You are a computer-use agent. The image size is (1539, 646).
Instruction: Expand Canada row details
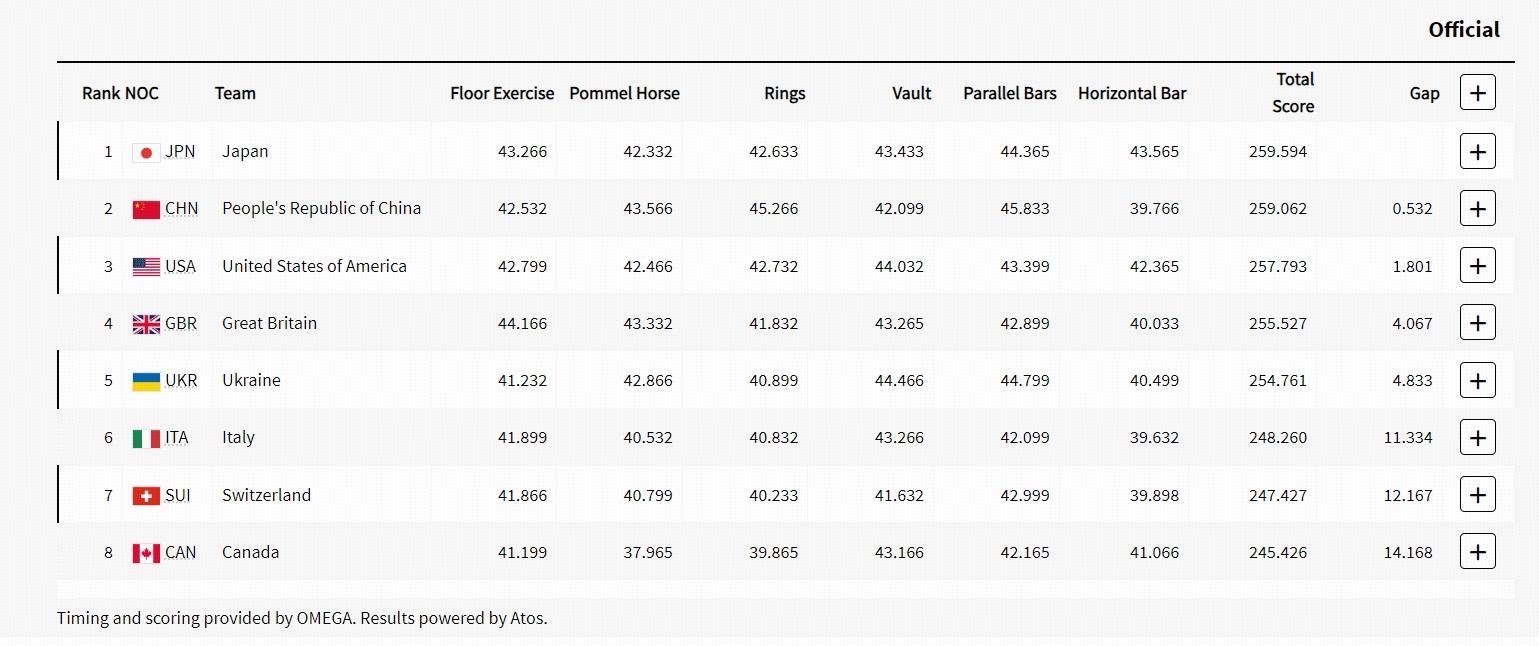tap(1477, 552)
